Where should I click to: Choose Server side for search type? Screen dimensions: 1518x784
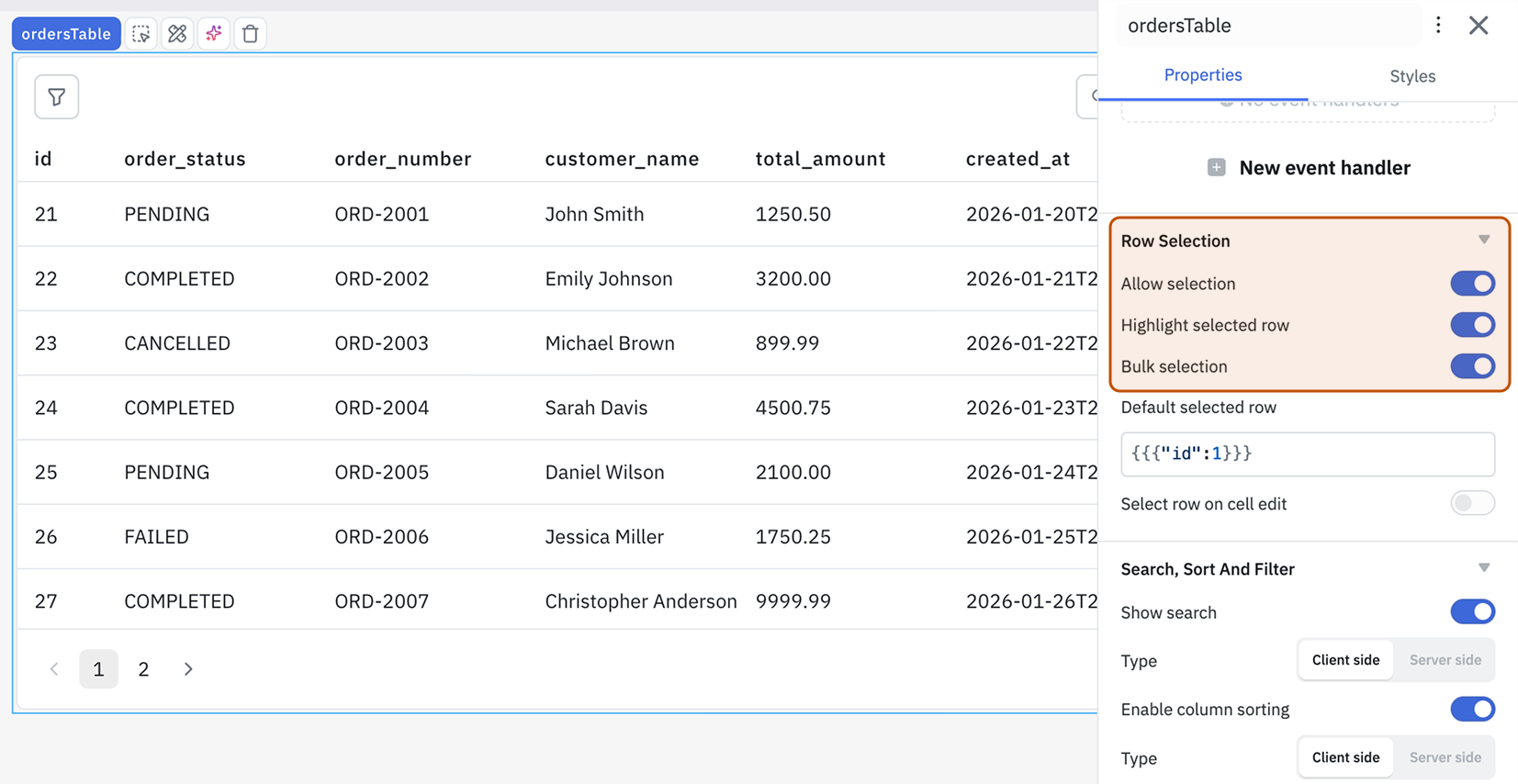point(1445,660)
